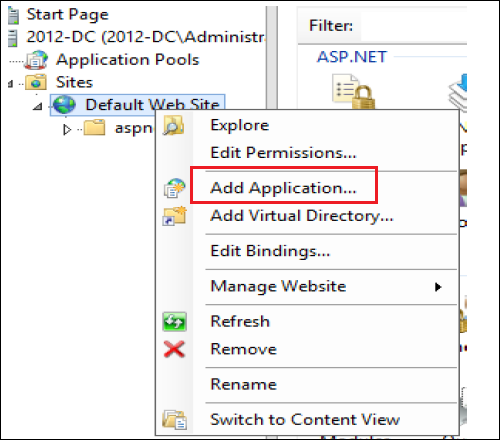Image resolution: width=500 pixels, height=440 pixels.
Task: Click inside the Filter input field
Action: tap(413, 26)
